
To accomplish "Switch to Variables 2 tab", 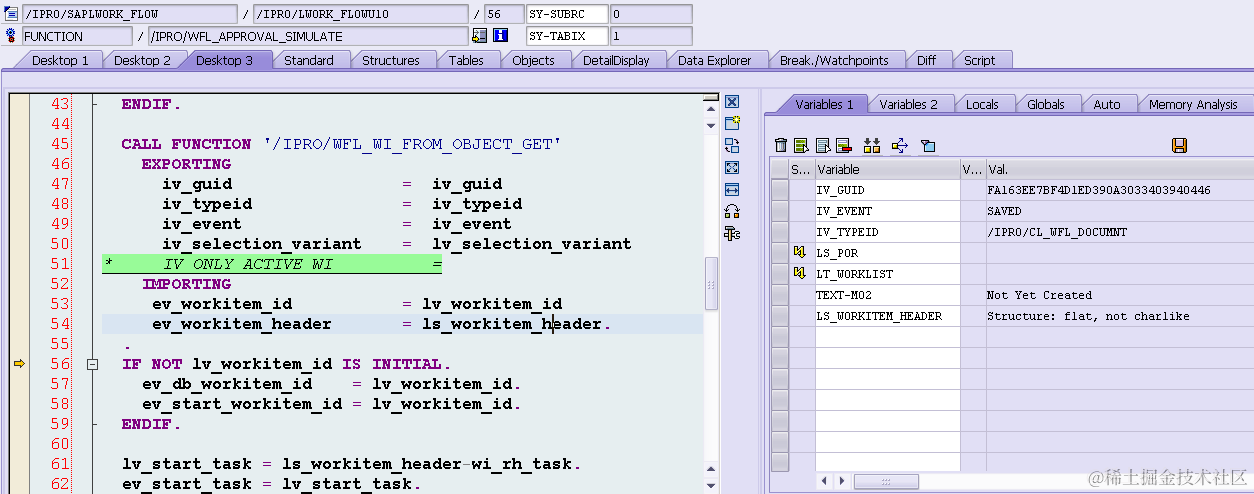I will [x=908, y=104].
